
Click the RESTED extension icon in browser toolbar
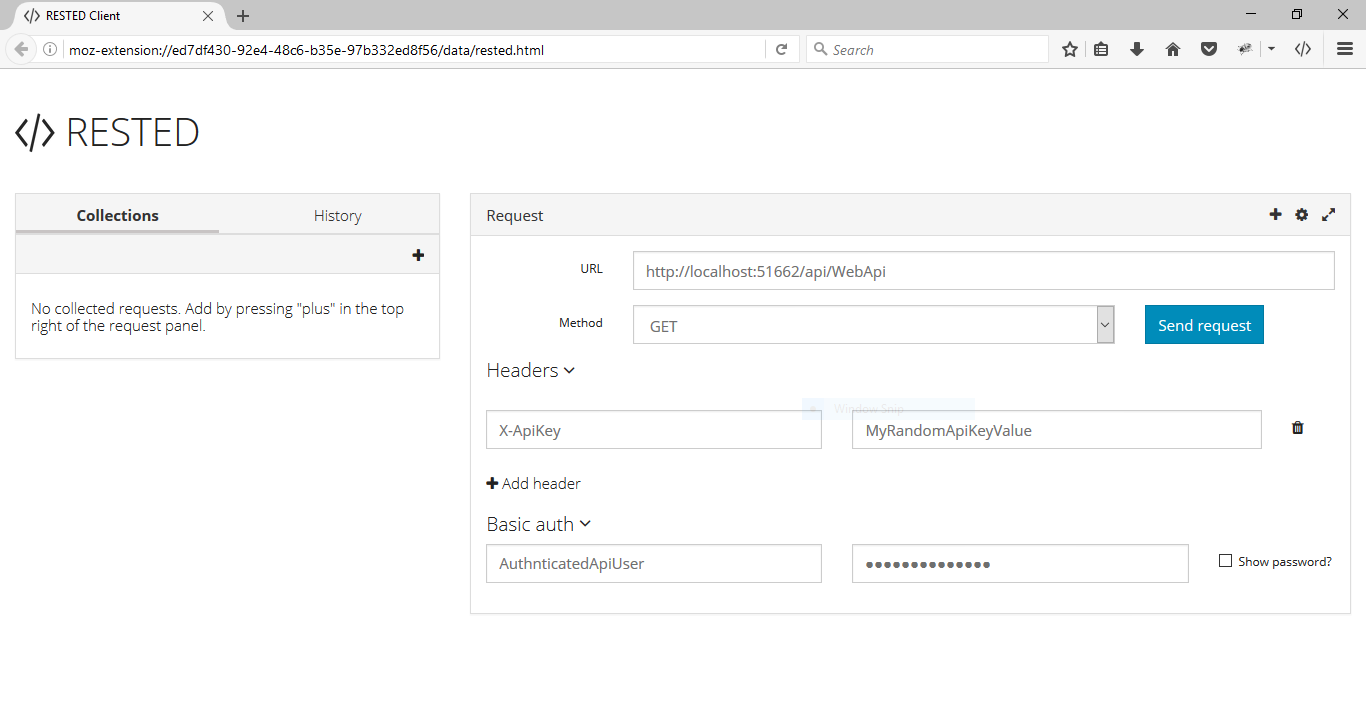pos(1302,49)
